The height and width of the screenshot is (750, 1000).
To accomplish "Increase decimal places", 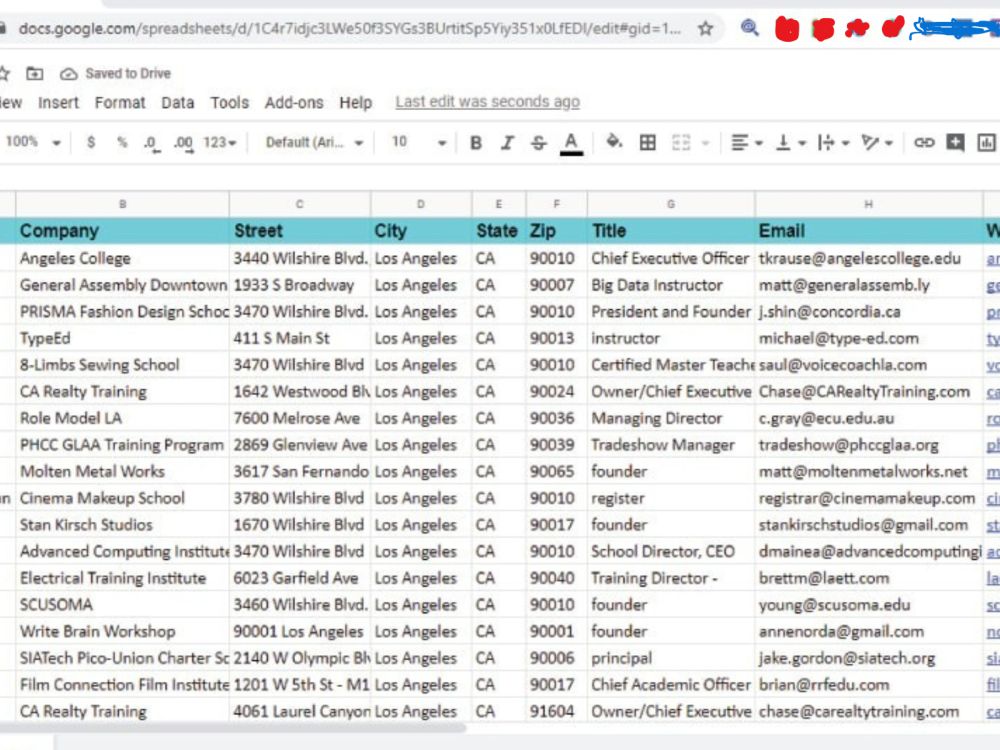I will click(x=184, y=143).
